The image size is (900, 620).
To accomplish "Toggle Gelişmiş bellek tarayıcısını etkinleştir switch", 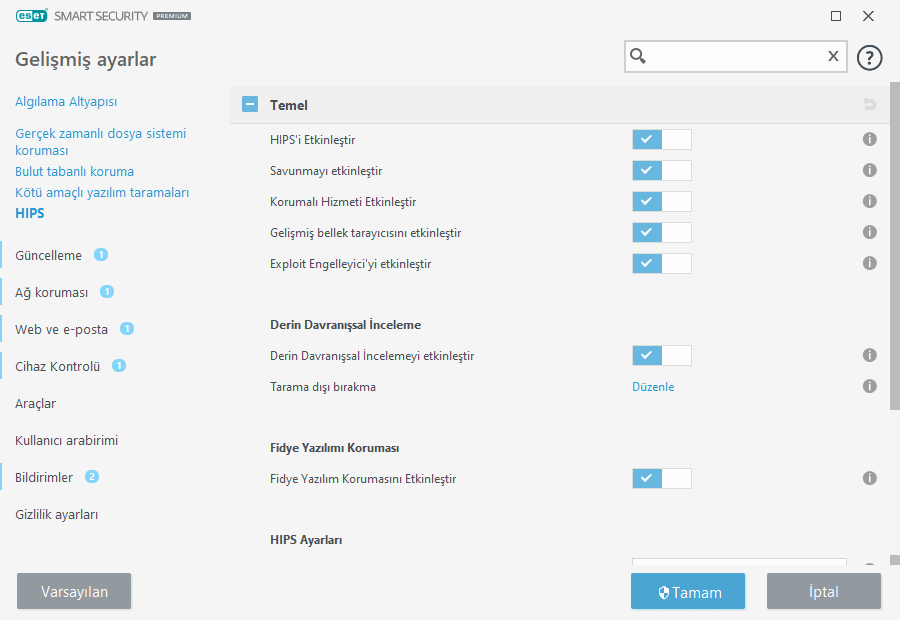I will [x=661, y=233].
